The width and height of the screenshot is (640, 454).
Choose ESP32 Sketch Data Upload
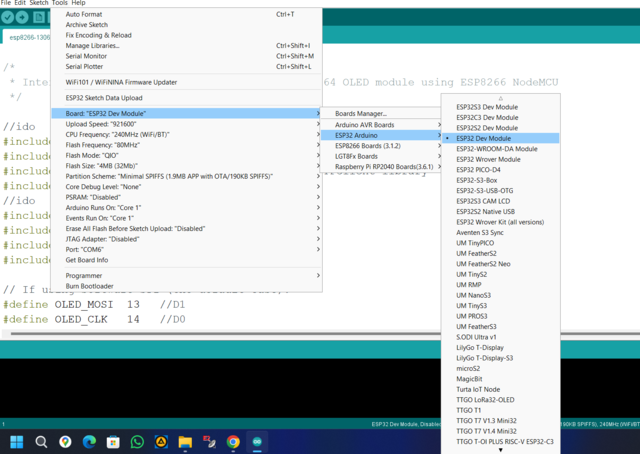coord(187,98)
